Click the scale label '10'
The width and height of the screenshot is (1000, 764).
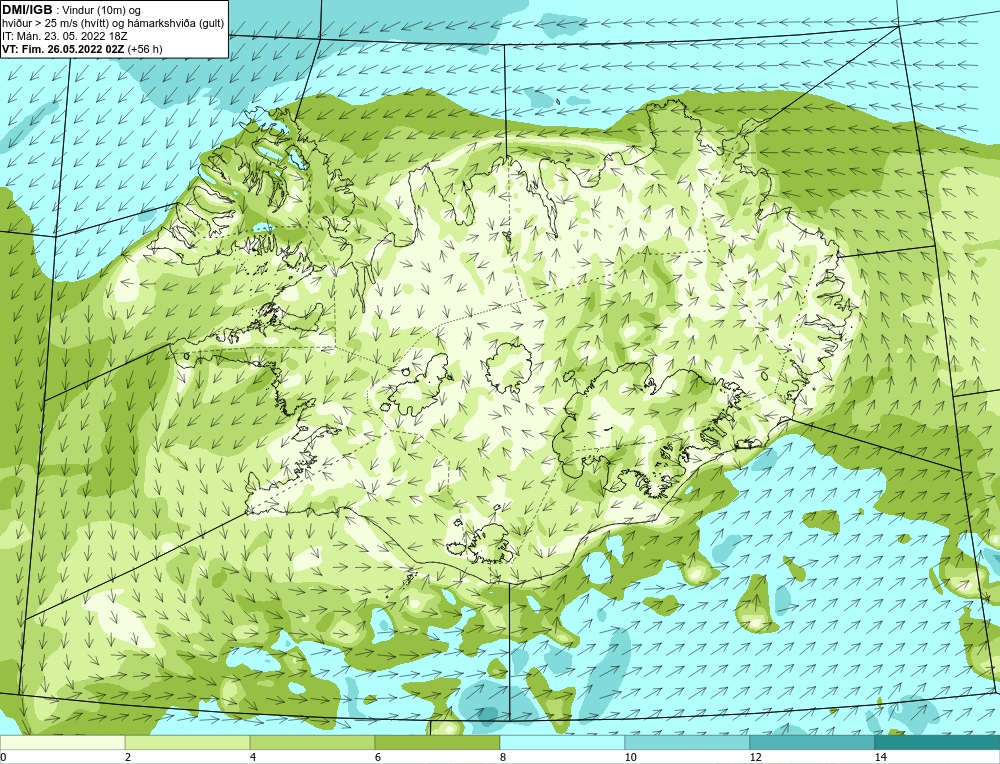tap(631, 757)
